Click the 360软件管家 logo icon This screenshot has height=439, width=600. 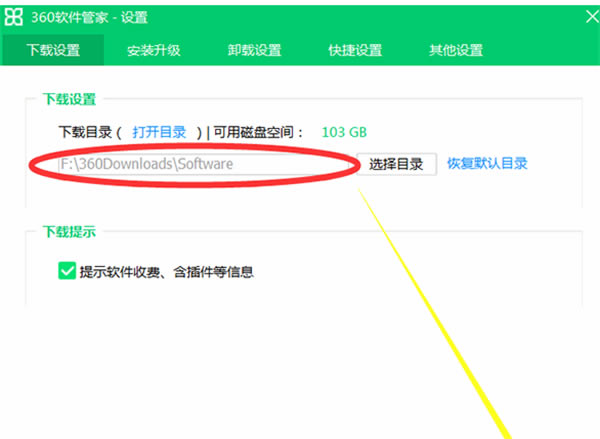(13, 18)
